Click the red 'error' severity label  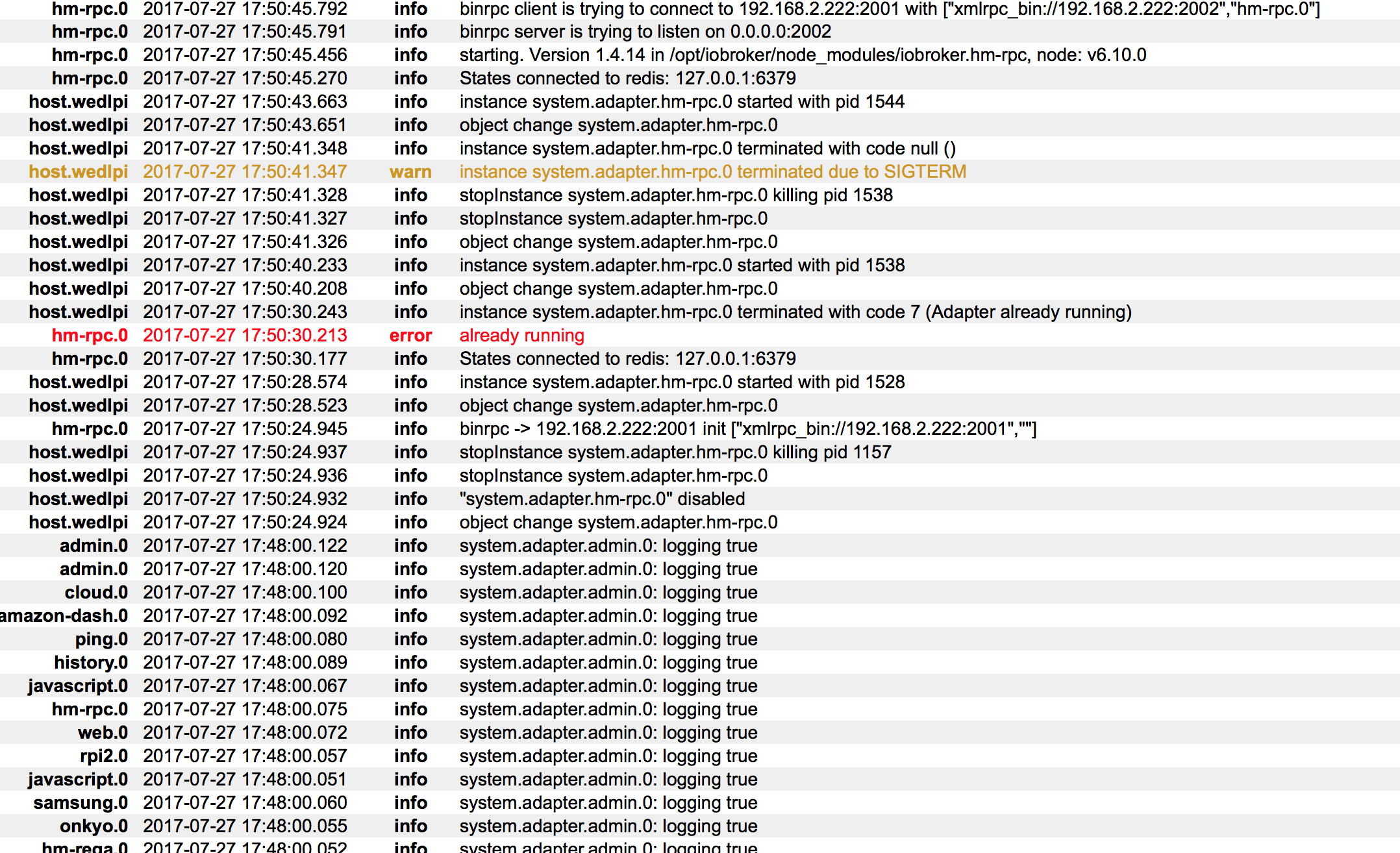click(x=410, y=335)
